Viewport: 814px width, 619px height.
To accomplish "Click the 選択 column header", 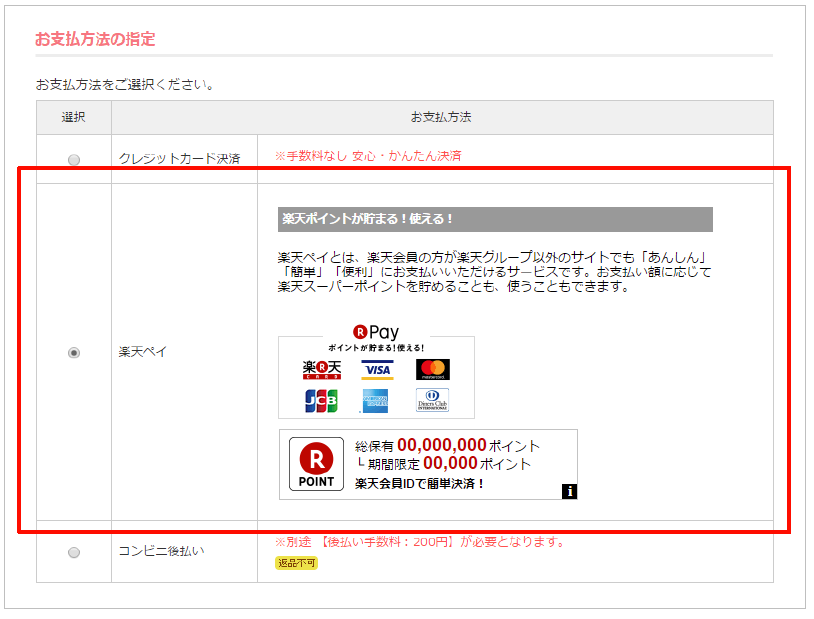I will click(x=73, y=117).
